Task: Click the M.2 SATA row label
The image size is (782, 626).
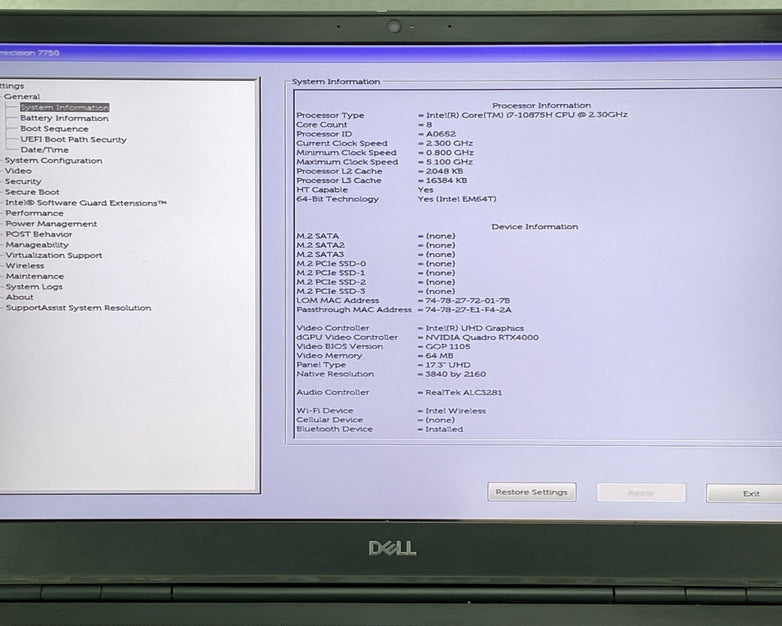Action: coord(318,236)
